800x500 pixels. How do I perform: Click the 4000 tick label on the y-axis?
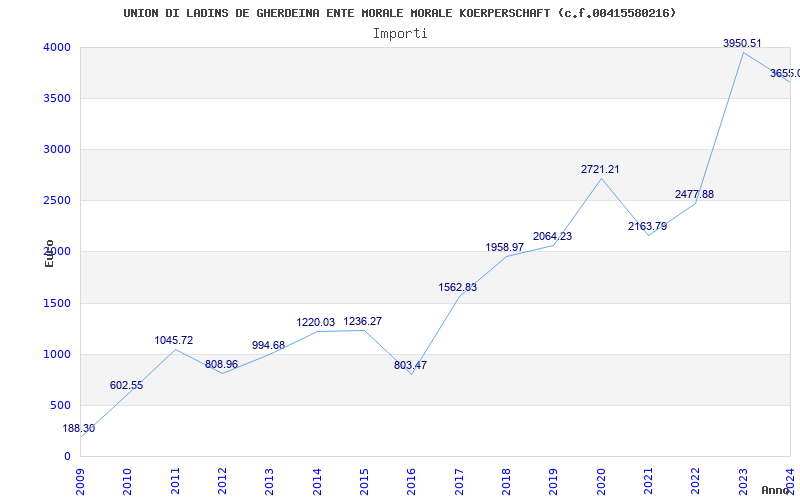click(57, 47)
